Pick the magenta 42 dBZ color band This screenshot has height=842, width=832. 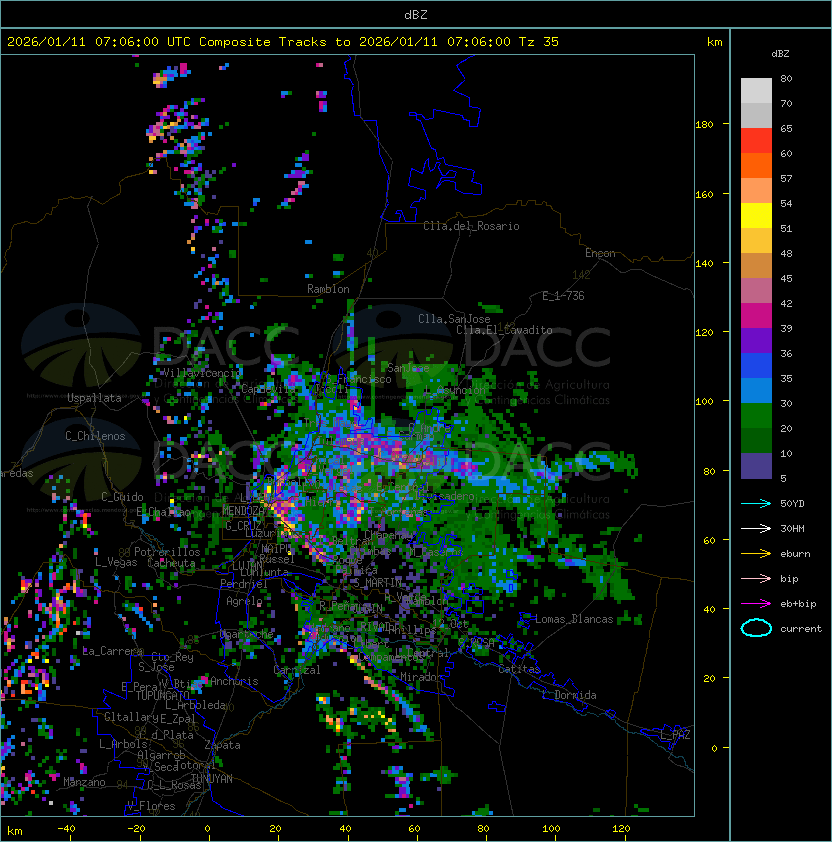756,315
